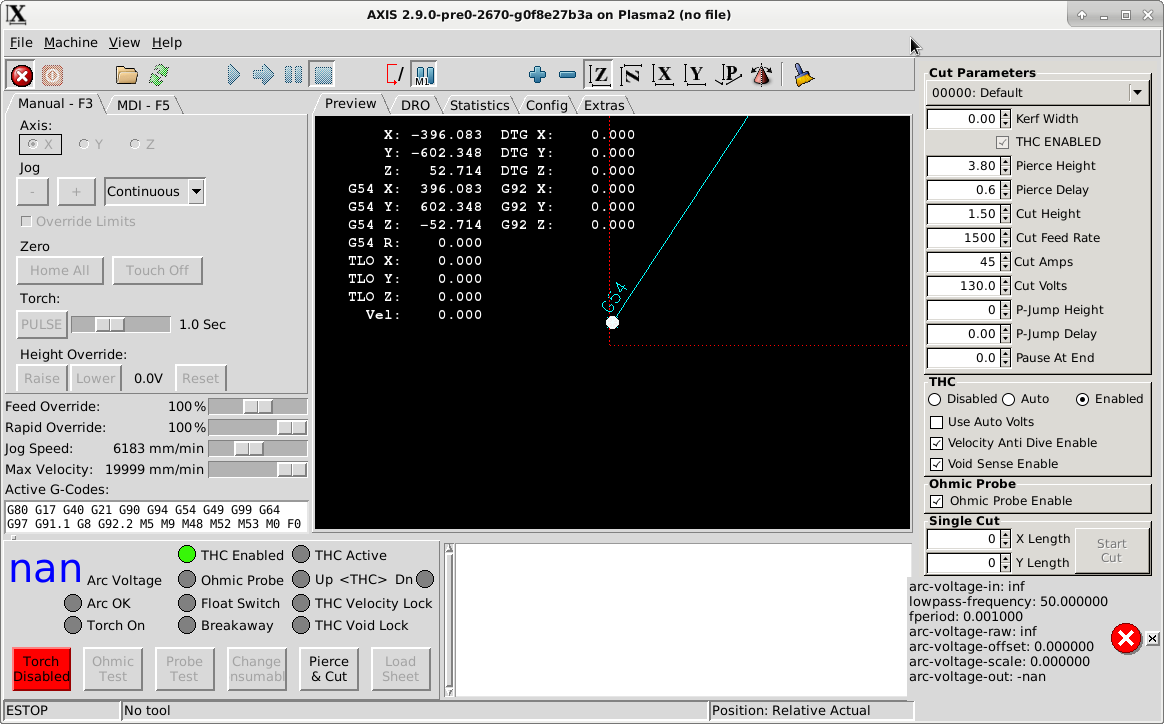Open the View menu

pos(124,42)
